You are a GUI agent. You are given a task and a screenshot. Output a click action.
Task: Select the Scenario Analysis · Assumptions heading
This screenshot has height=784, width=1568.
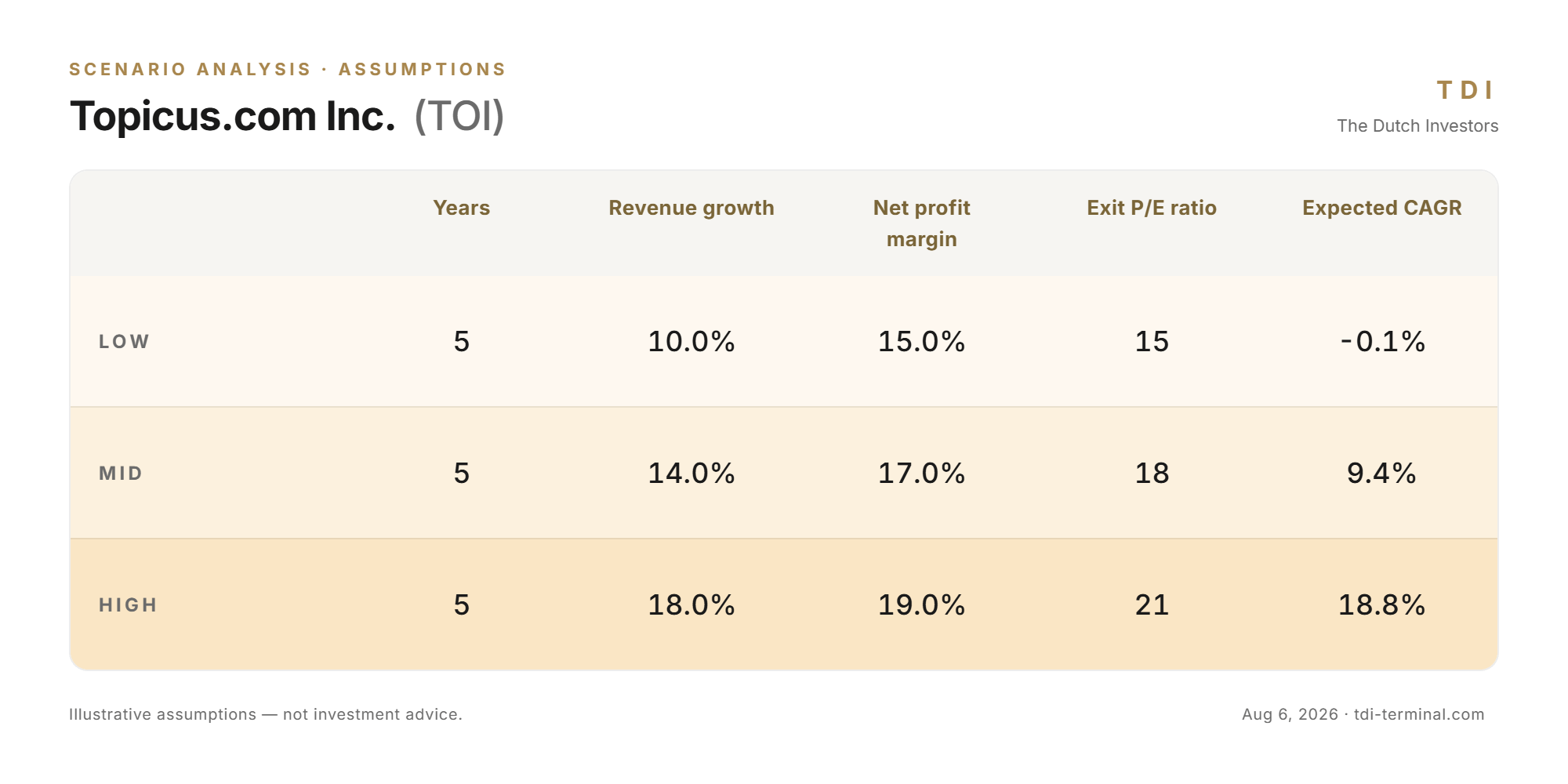tap(288, 69)
